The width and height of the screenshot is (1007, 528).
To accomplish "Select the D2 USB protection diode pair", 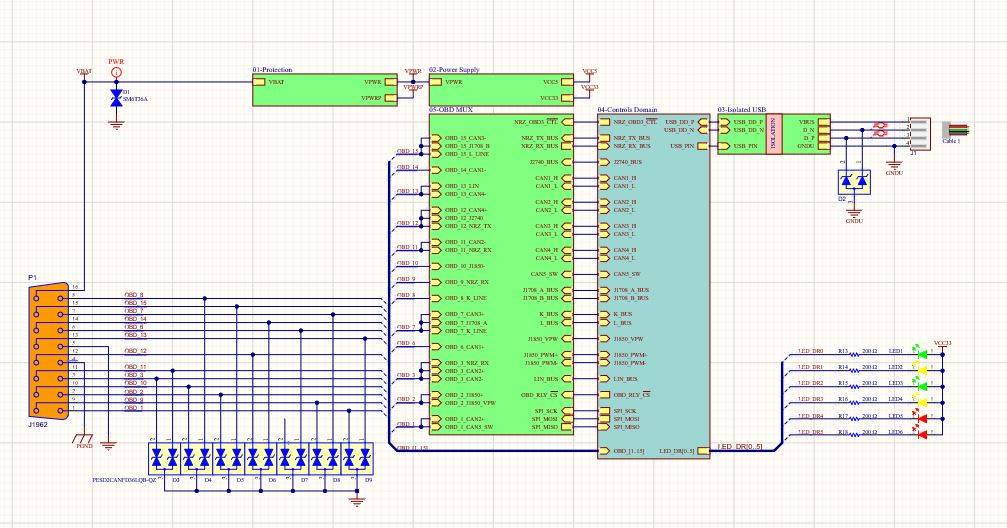I will point(854,182).
